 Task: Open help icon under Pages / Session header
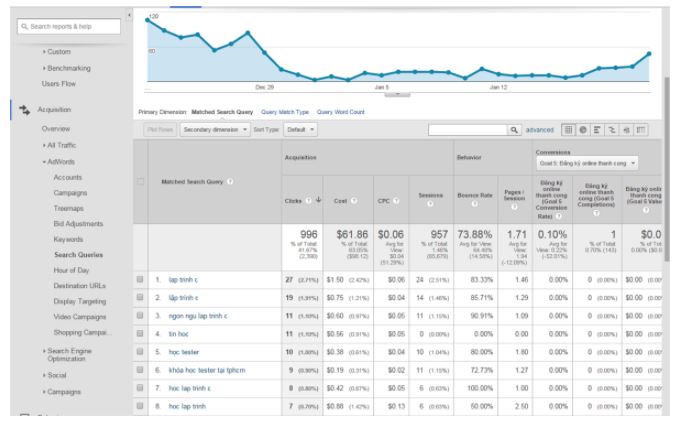(x=514, y=207)
